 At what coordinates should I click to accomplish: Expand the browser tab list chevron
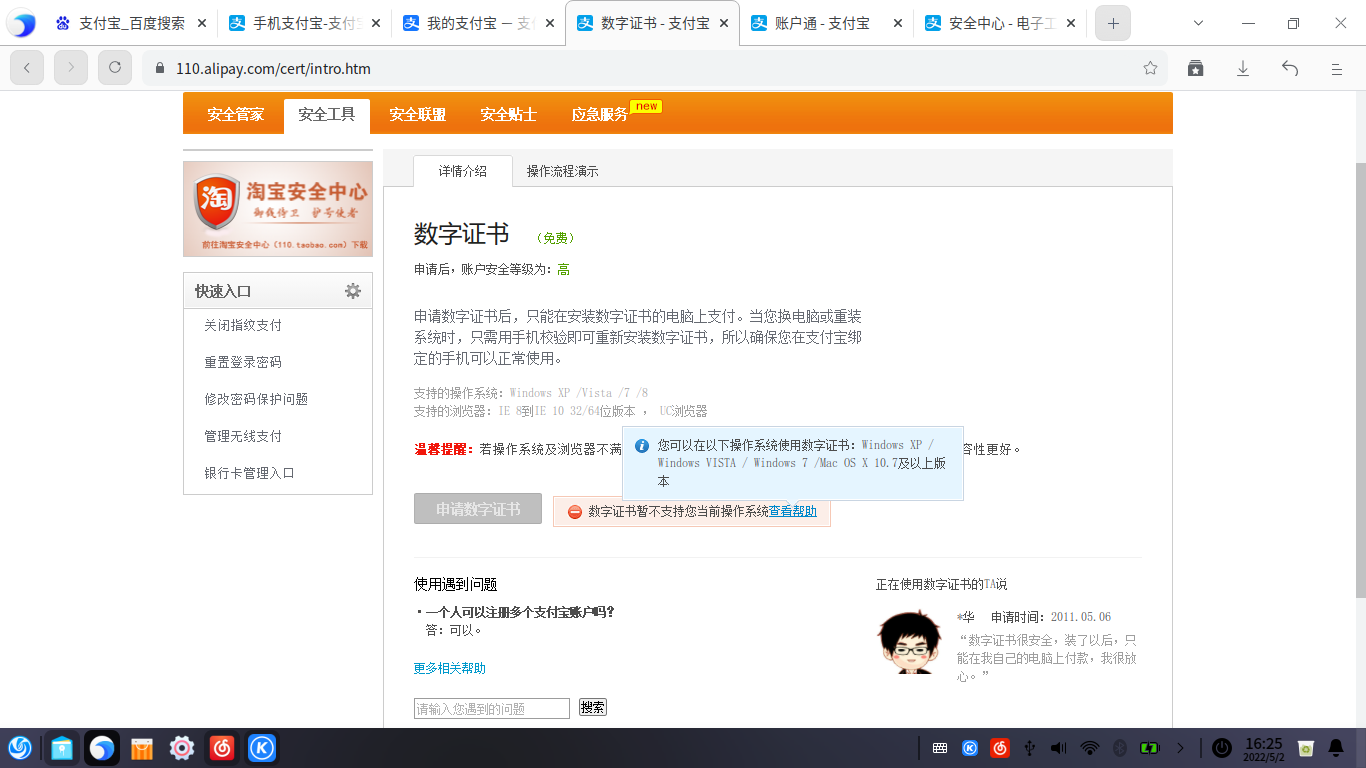1196,22
